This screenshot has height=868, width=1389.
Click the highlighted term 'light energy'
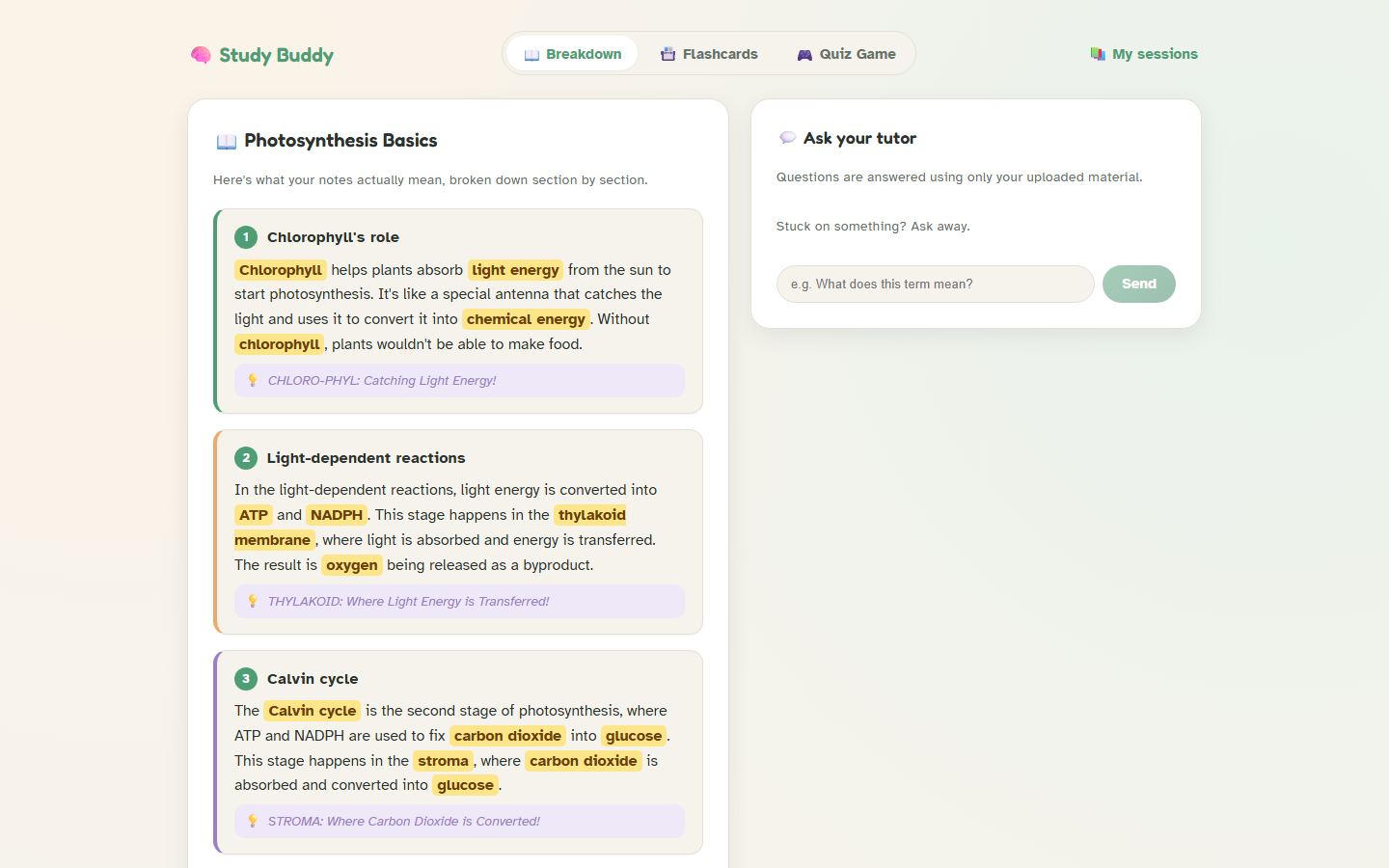click(515, 270)
